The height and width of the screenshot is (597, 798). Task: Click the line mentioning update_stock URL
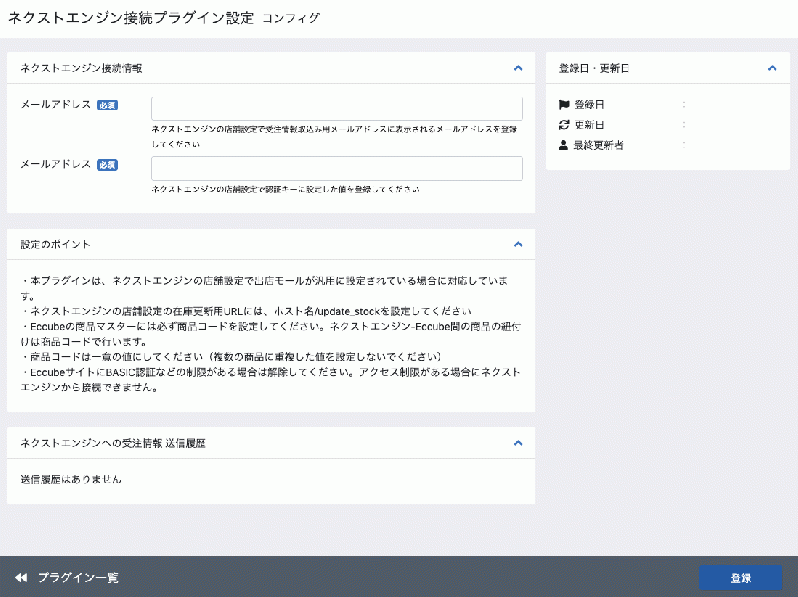[x=246, y=311]
